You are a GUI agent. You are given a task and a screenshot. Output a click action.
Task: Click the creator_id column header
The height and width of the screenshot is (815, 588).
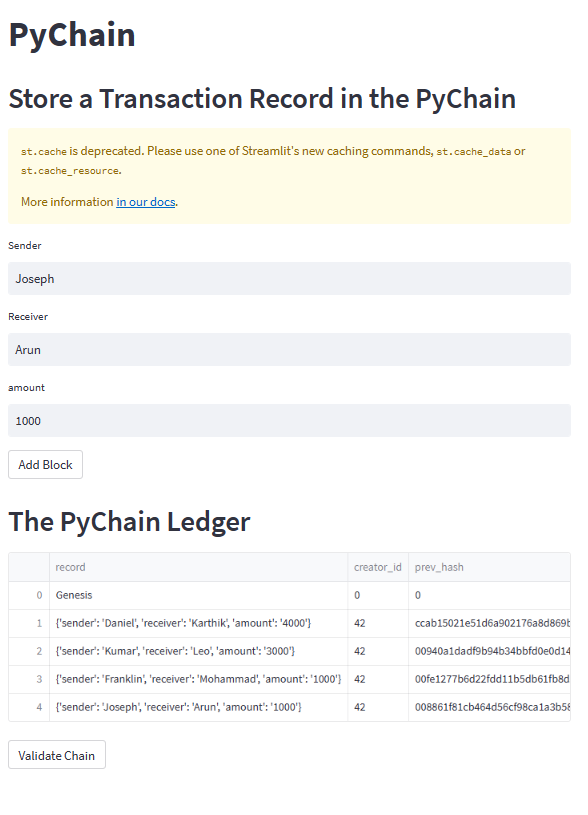[x=378, y=567]
